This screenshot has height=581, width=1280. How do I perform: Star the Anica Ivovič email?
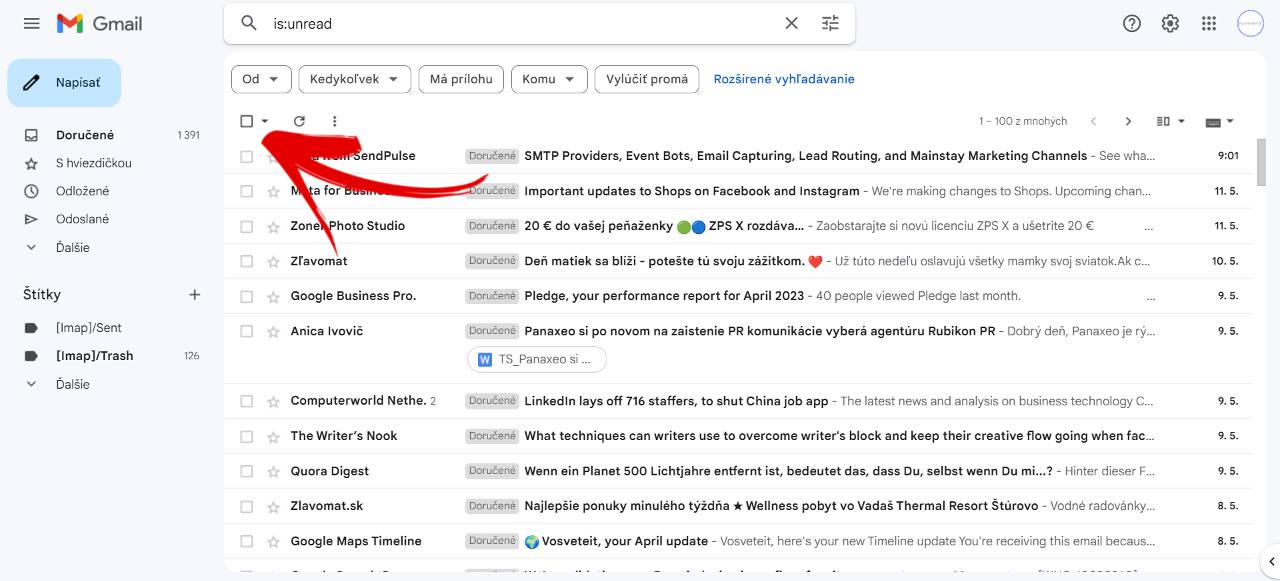click(x=273, y=331)
